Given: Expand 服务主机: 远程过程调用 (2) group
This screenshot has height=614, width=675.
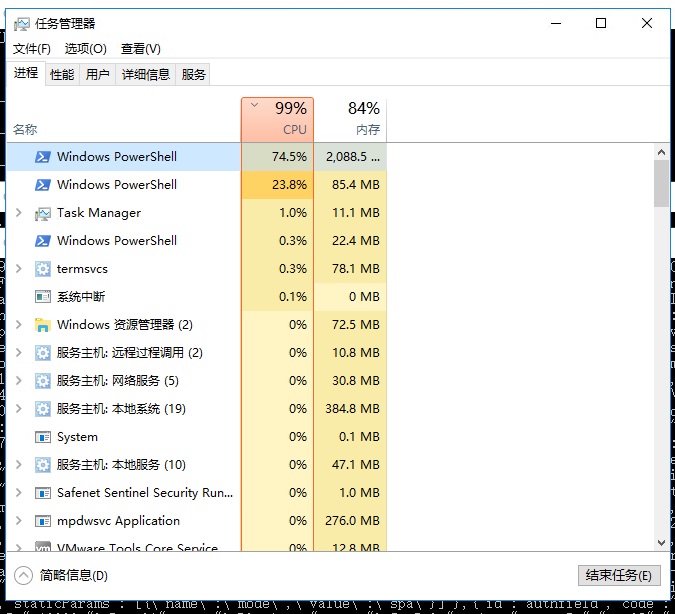Looking at the screenshot, I should point(19,353).
